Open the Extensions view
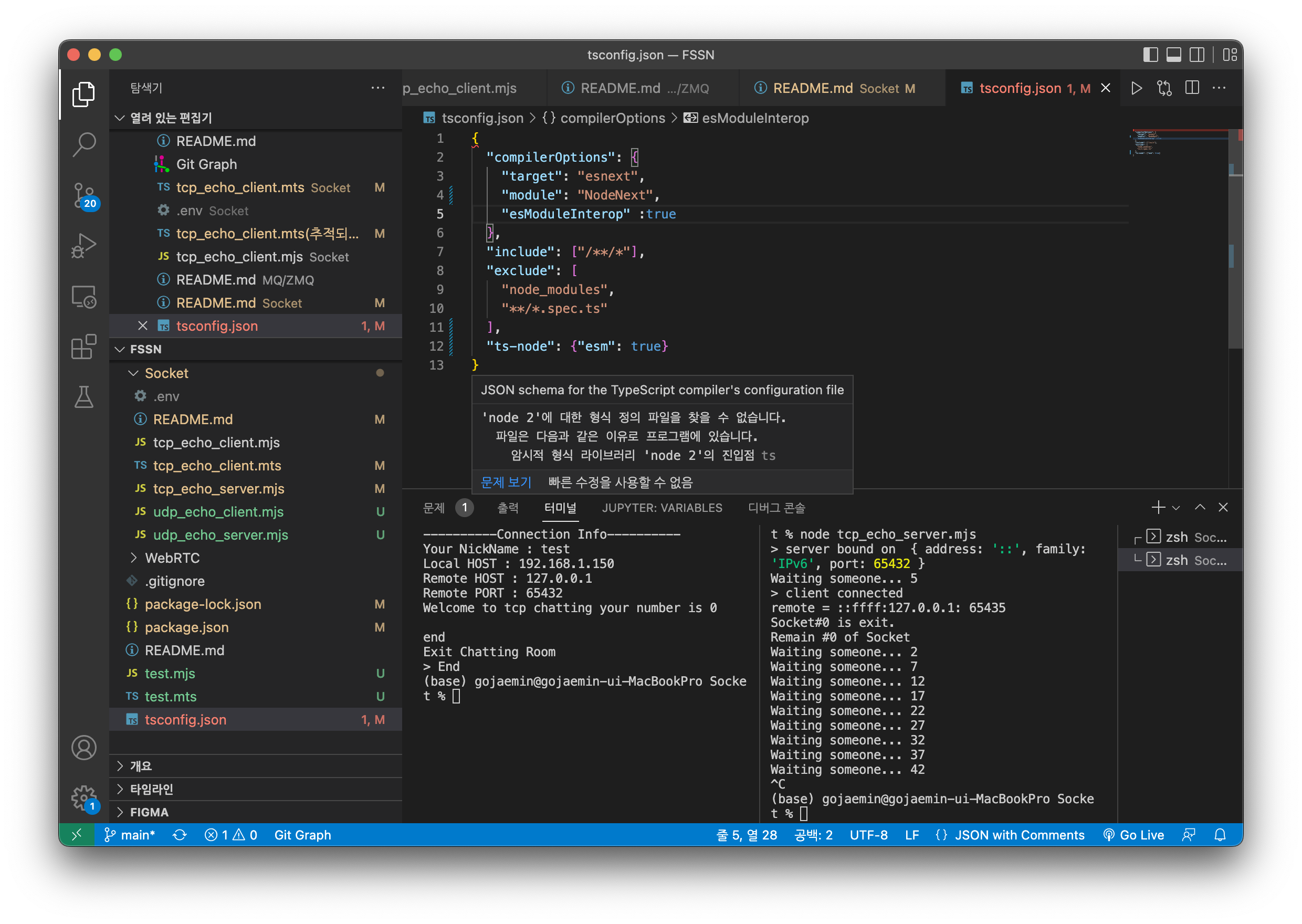1302x924 pixels. [83, 346]
